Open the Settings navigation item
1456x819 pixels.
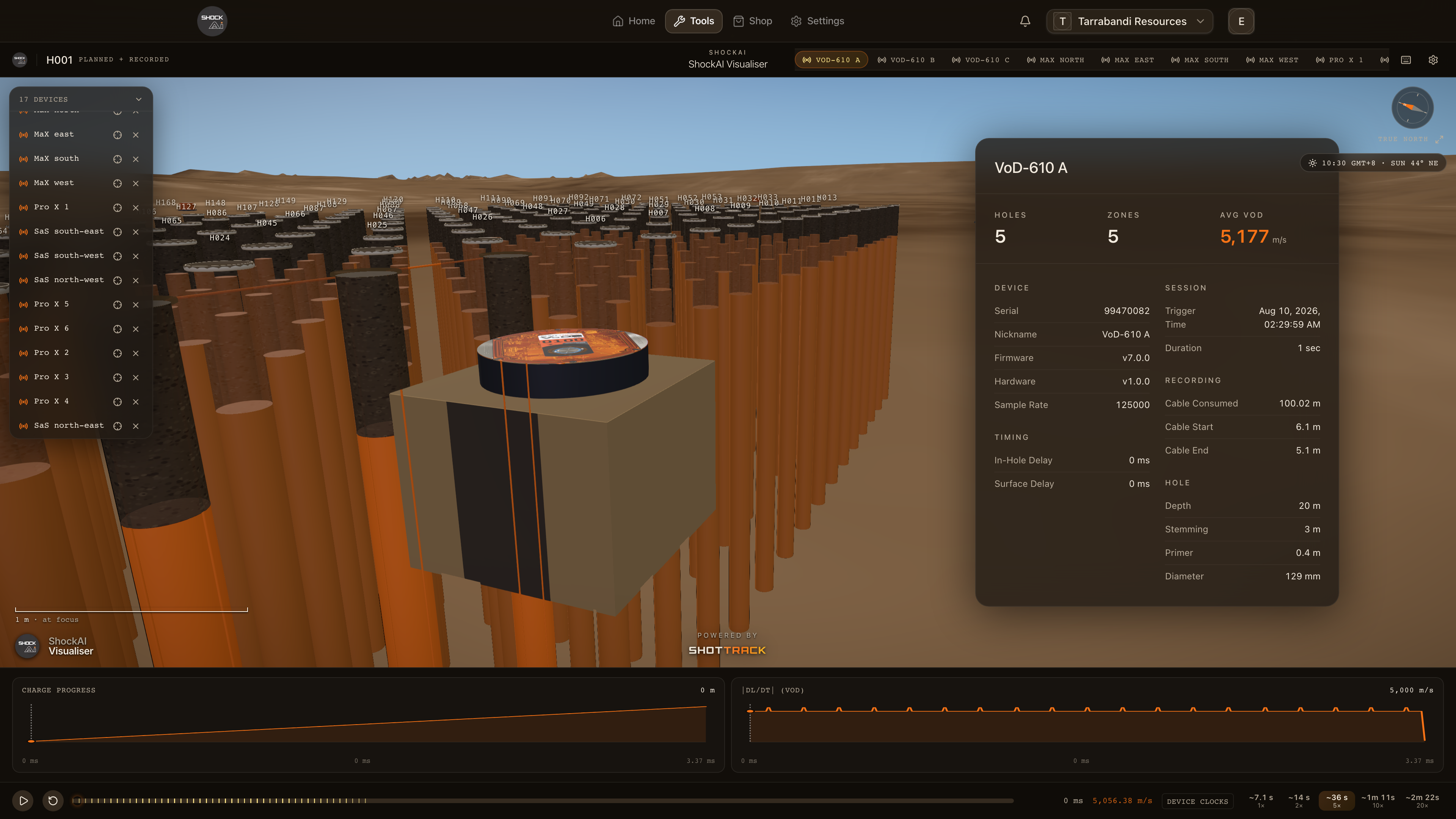click(817, 21)
